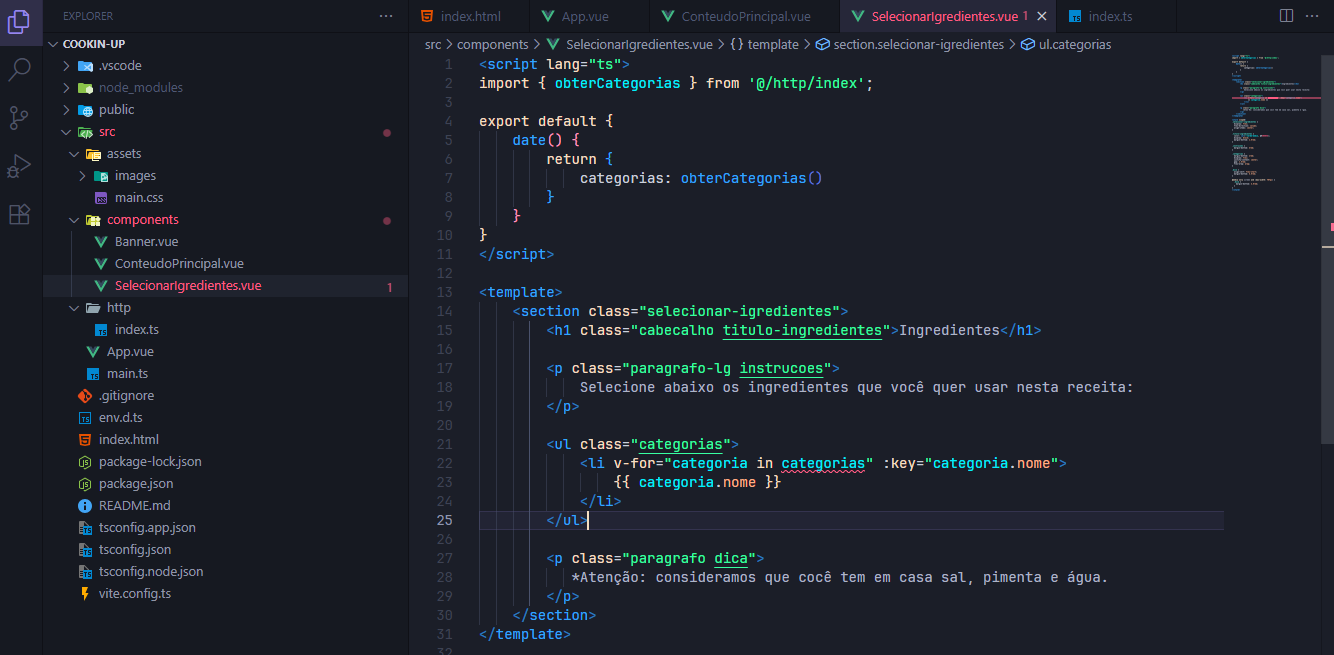Click the obterCategorias import on line 2
Image resolution: width=1334 pixels, height=655 pixels.
tap(618, 83)
